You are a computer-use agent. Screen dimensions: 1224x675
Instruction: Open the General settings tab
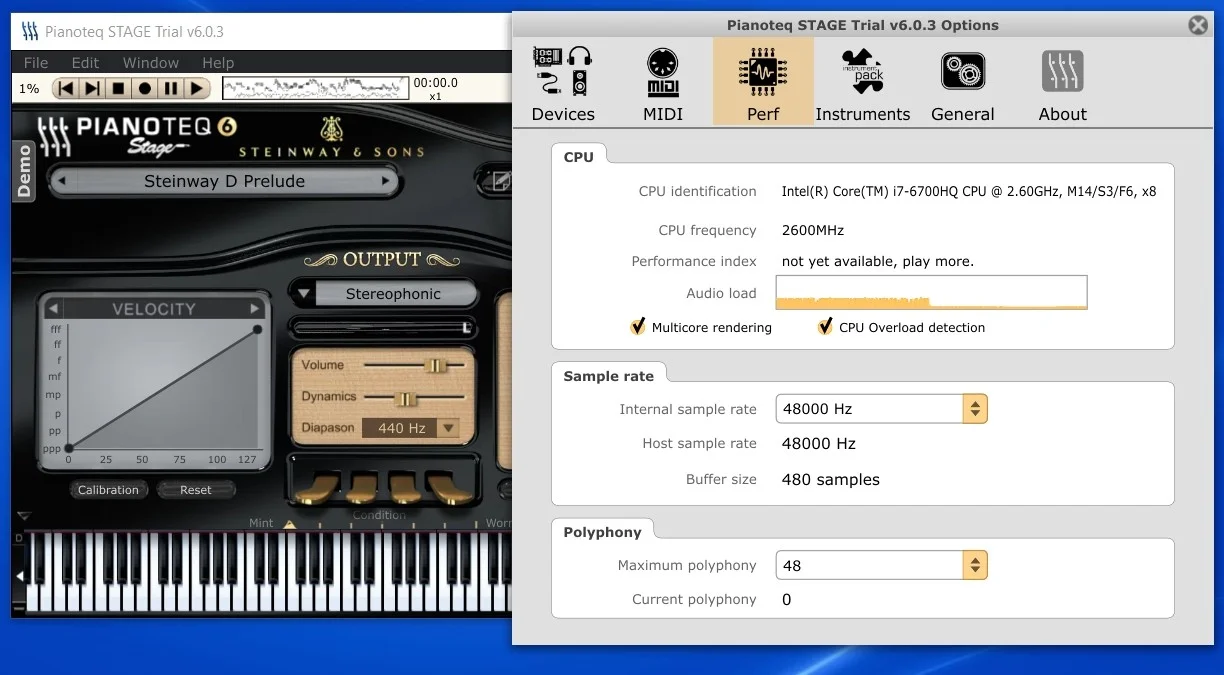(962, 83)
